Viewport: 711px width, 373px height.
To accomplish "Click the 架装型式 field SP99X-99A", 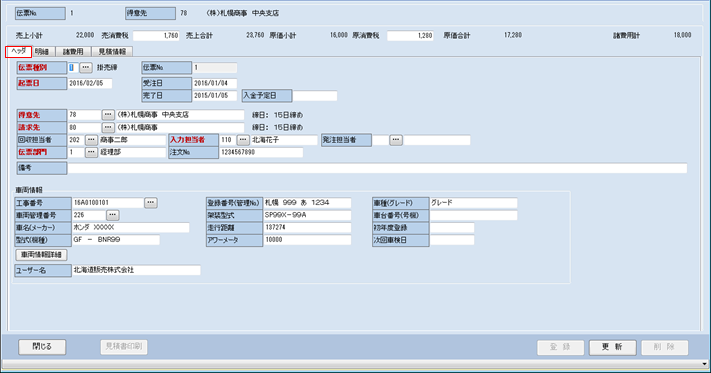I will [307, 215].
